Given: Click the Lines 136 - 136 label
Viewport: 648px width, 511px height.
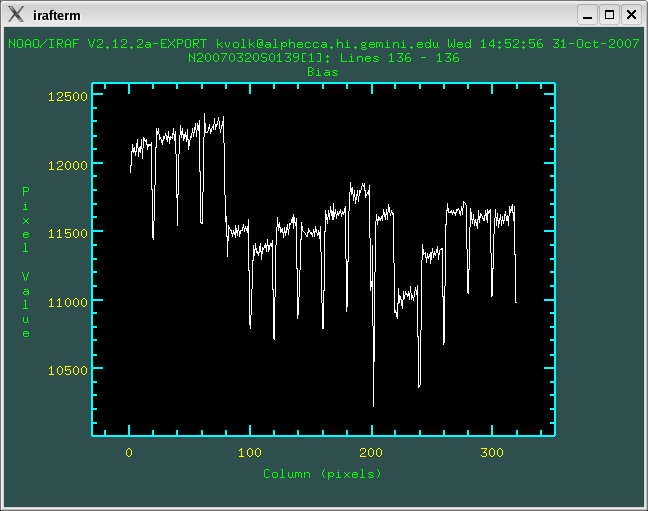Looking at the screenshot, I should click(399, 58).
